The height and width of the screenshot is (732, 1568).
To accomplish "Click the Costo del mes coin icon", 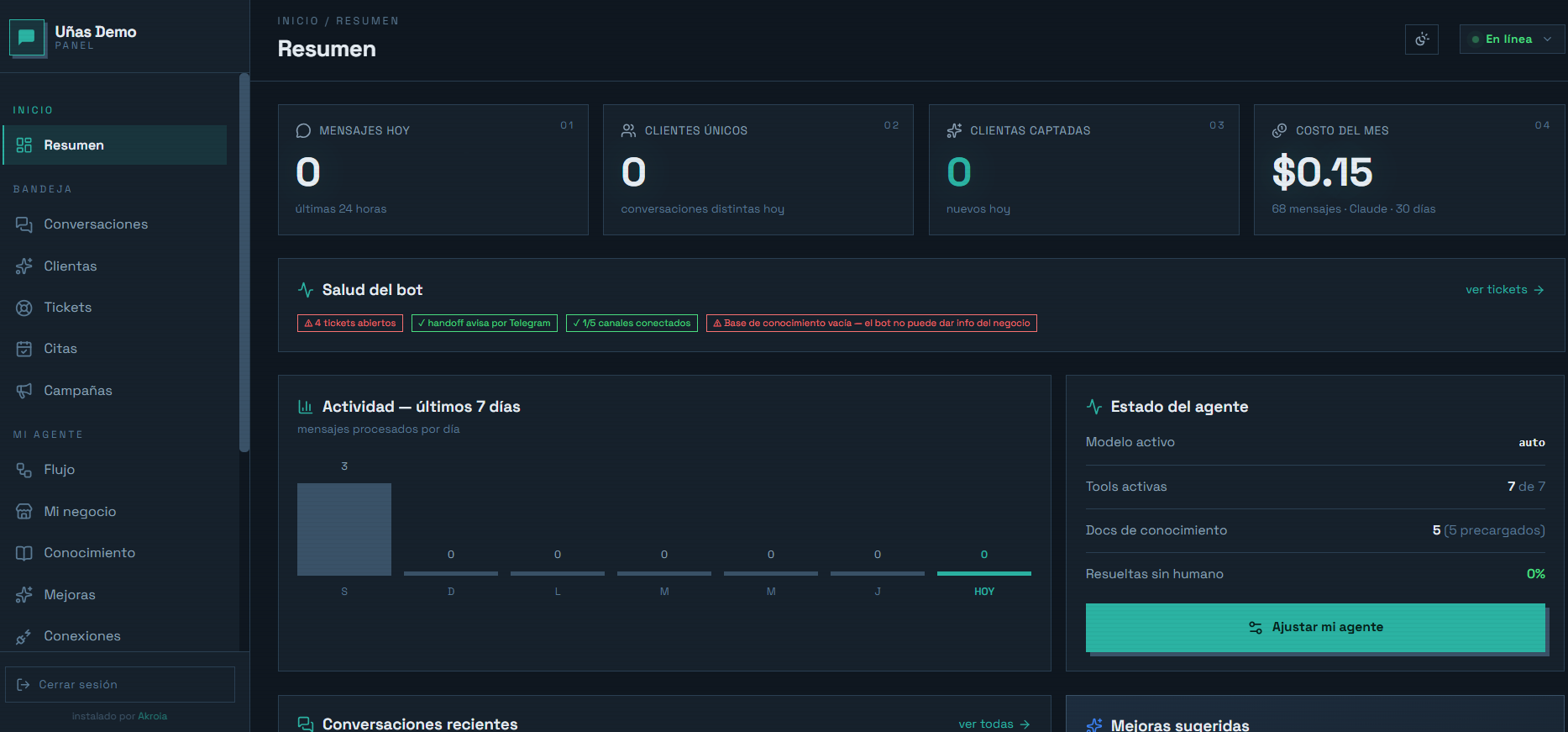I will coord(1280,131).
